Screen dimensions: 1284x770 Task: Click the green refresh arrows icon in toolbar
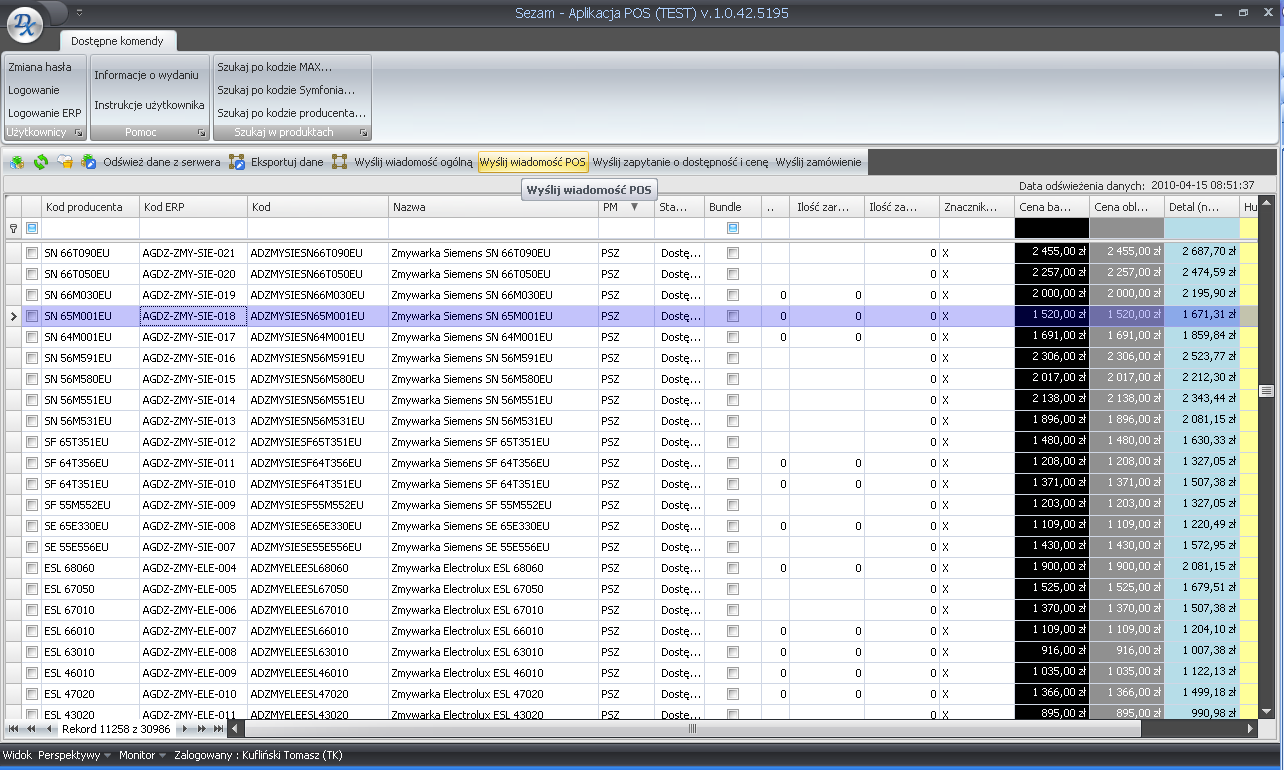coord(41,162)
